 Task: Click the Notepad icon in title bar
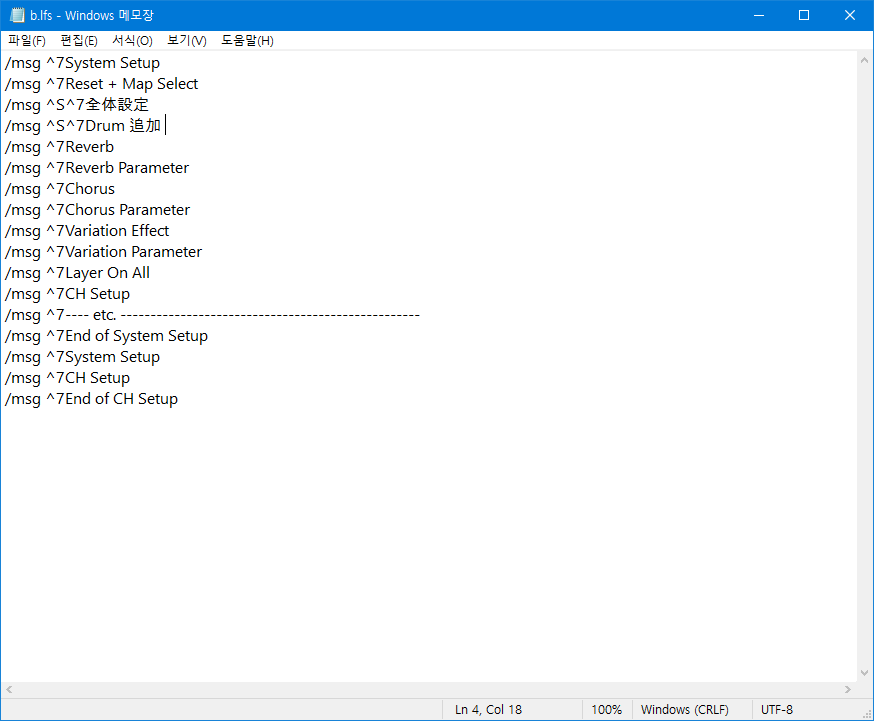point(17,15)
